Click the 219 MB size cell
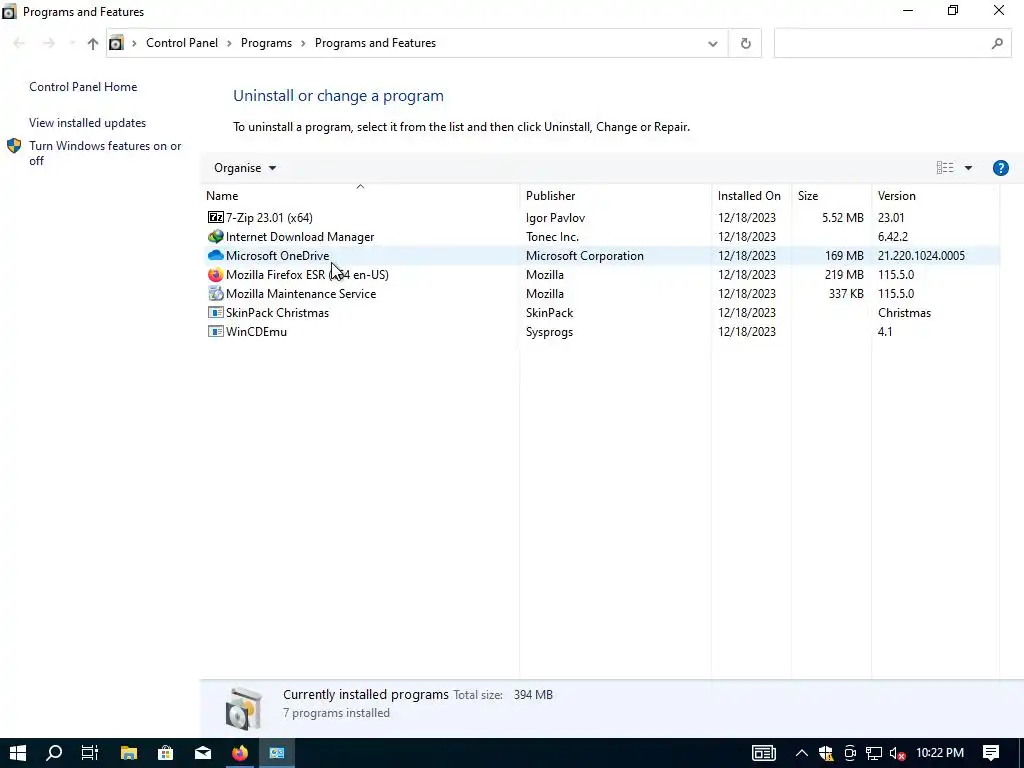1024x768 pixels. 844,274
